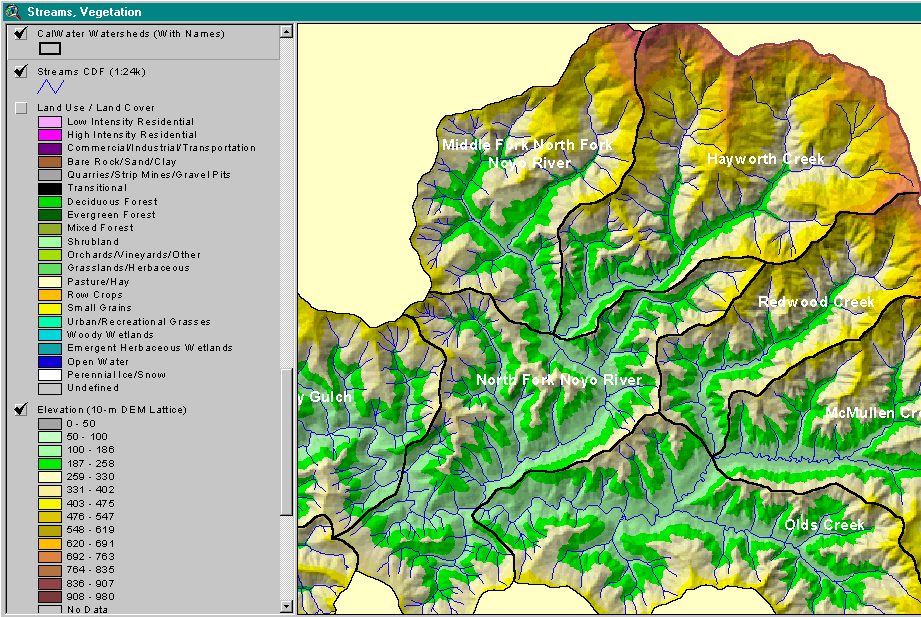The image size is (921, 617).
Task: Click the Open Water blue swatch
Action: point(50,361)
